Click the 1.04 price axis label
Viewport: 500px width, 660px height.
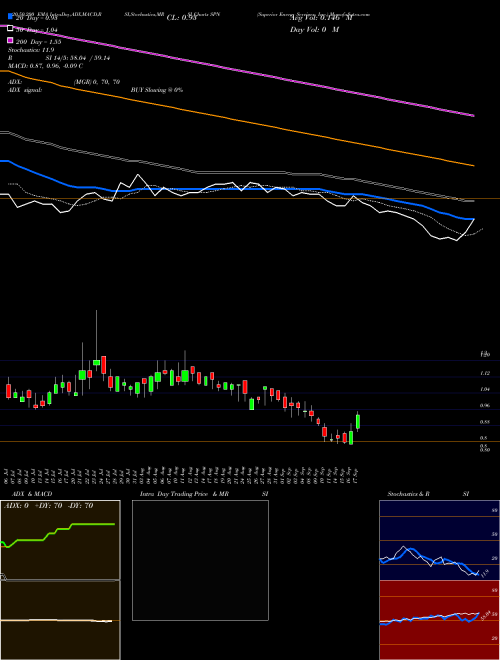pos(485,389)
